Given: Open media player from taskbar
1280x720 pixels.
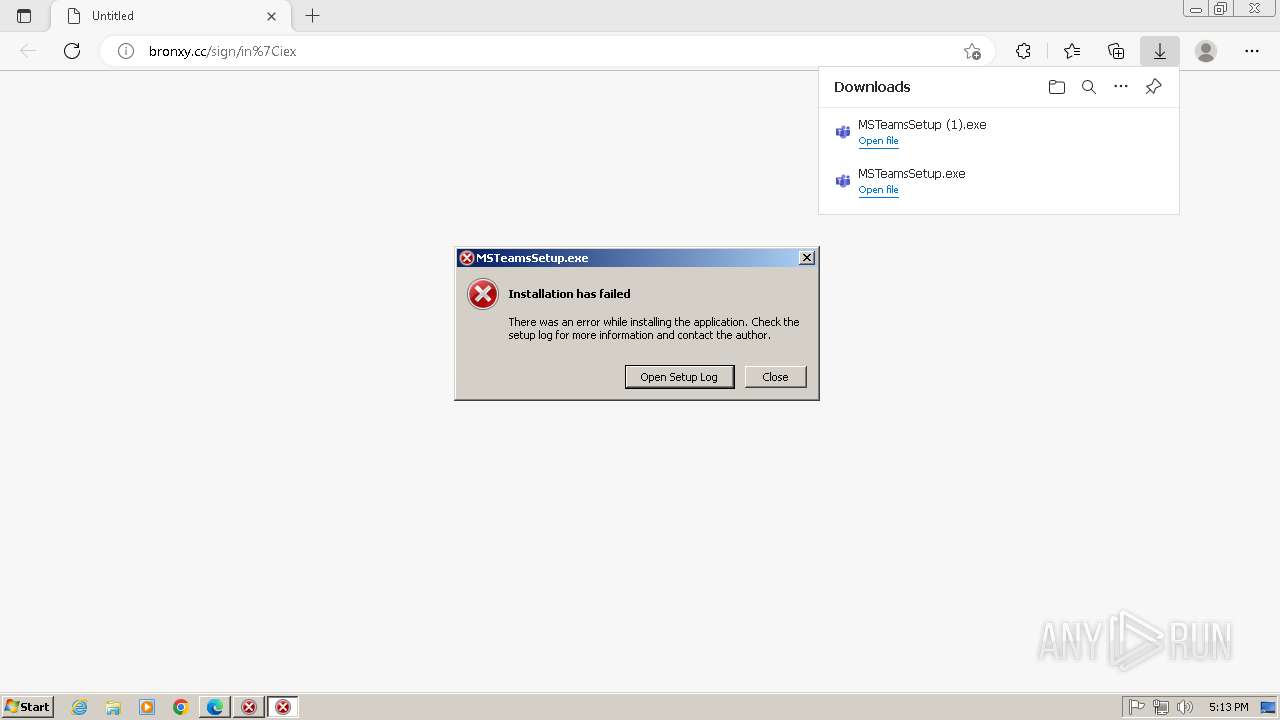Looking at the screenshot, I should (147, 707).
